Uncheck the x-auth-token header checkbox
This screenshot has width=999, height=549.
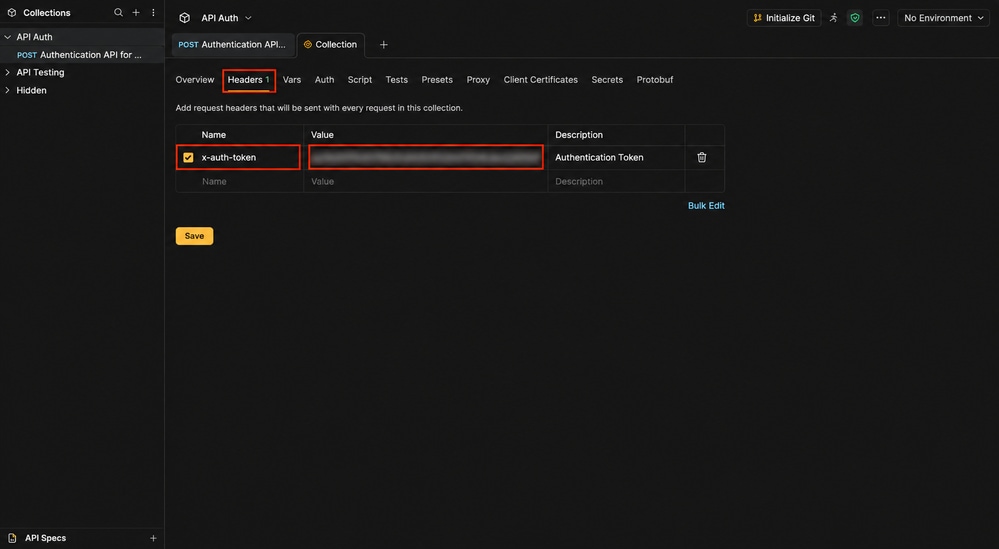pos(188,157)
